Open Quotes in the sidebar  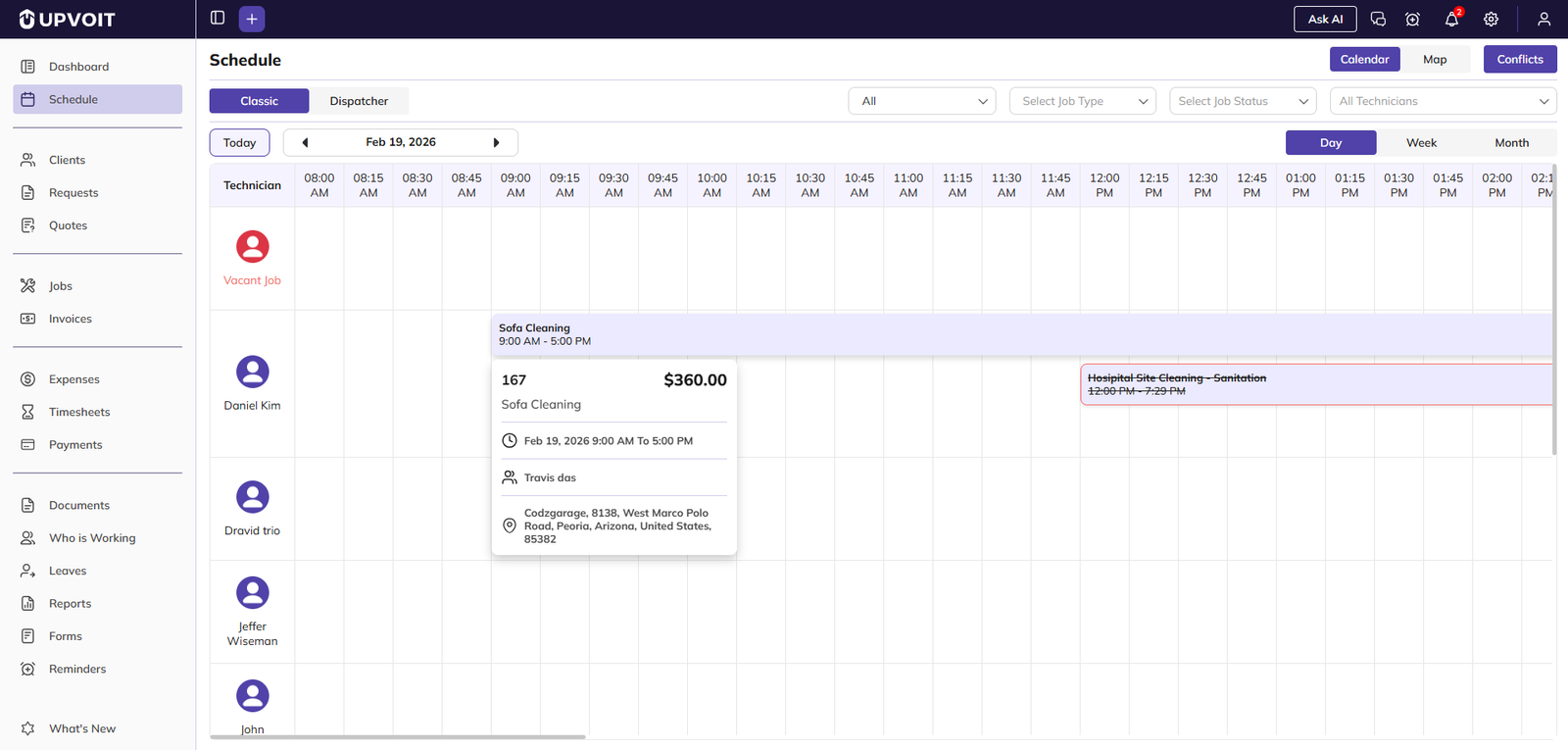pyautogui.click(x=97, y=225)
